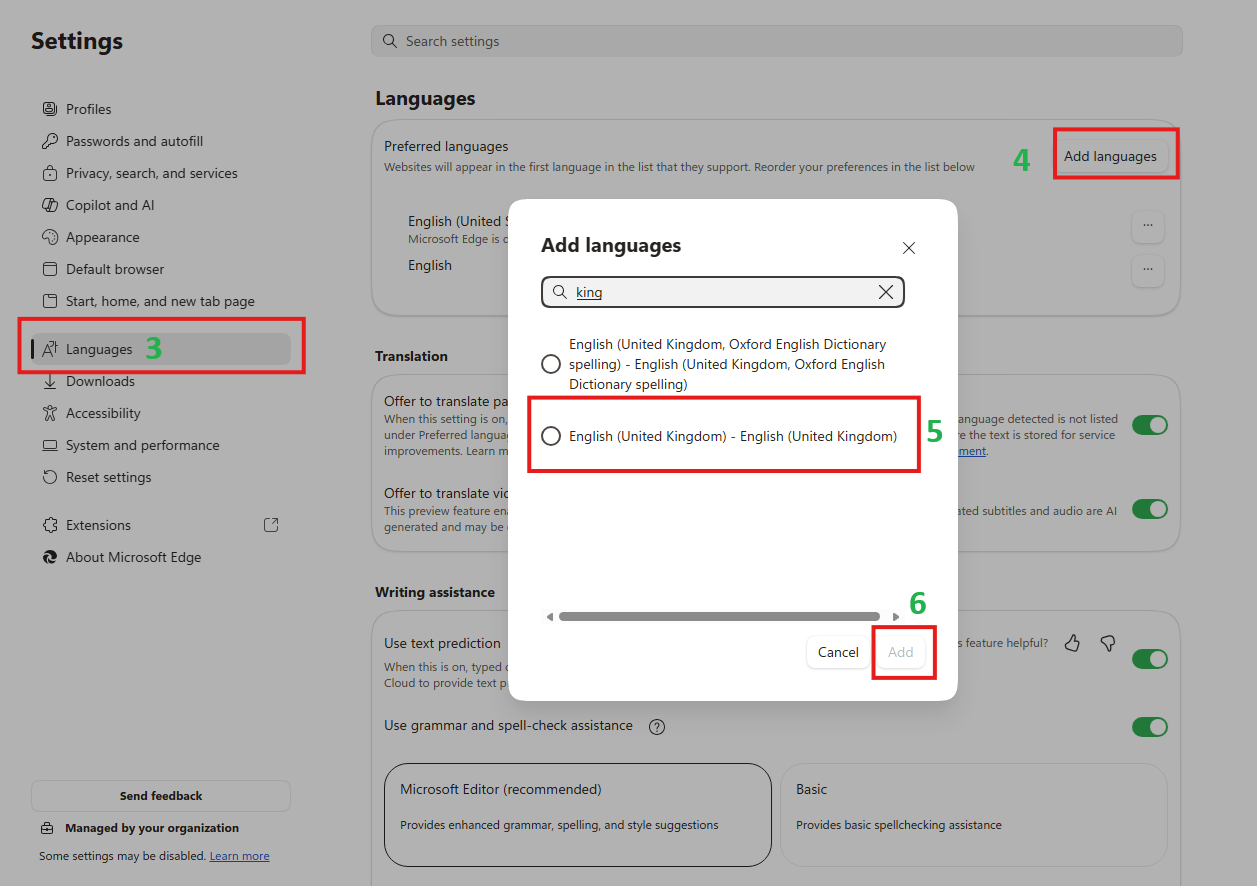Give thumbs down for text prediction
The width and height of the screenshot is (1257, 886).
[1107, 643]
